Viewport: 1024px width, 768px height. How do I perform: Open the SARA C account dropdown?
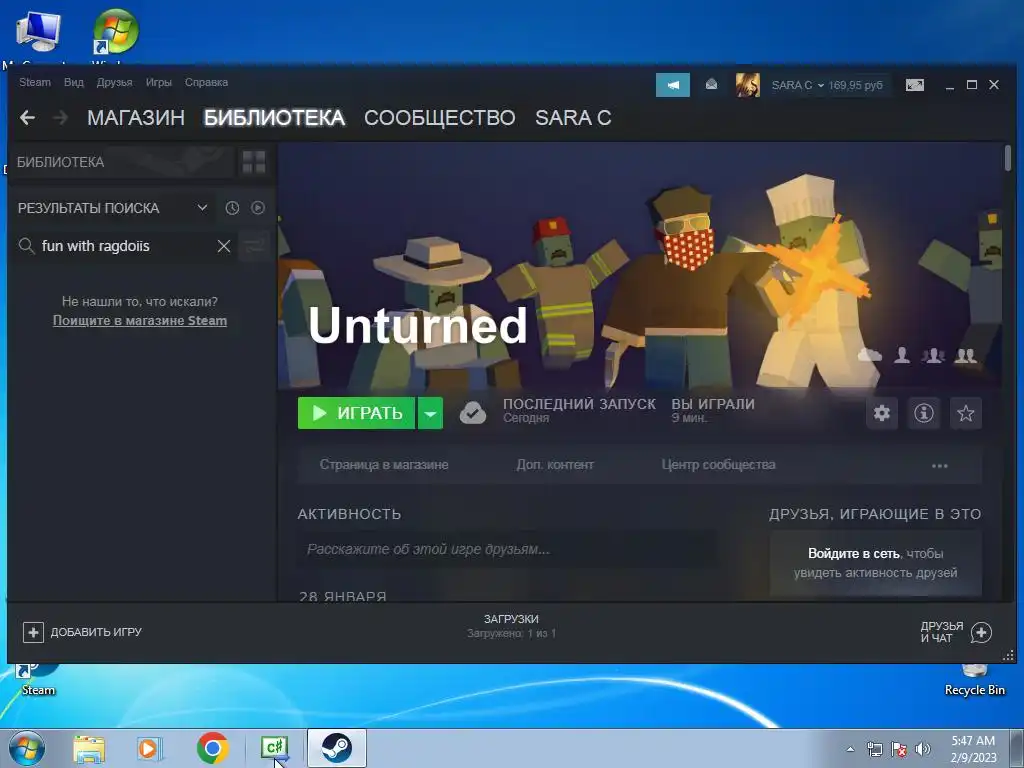tap(797, 86)
